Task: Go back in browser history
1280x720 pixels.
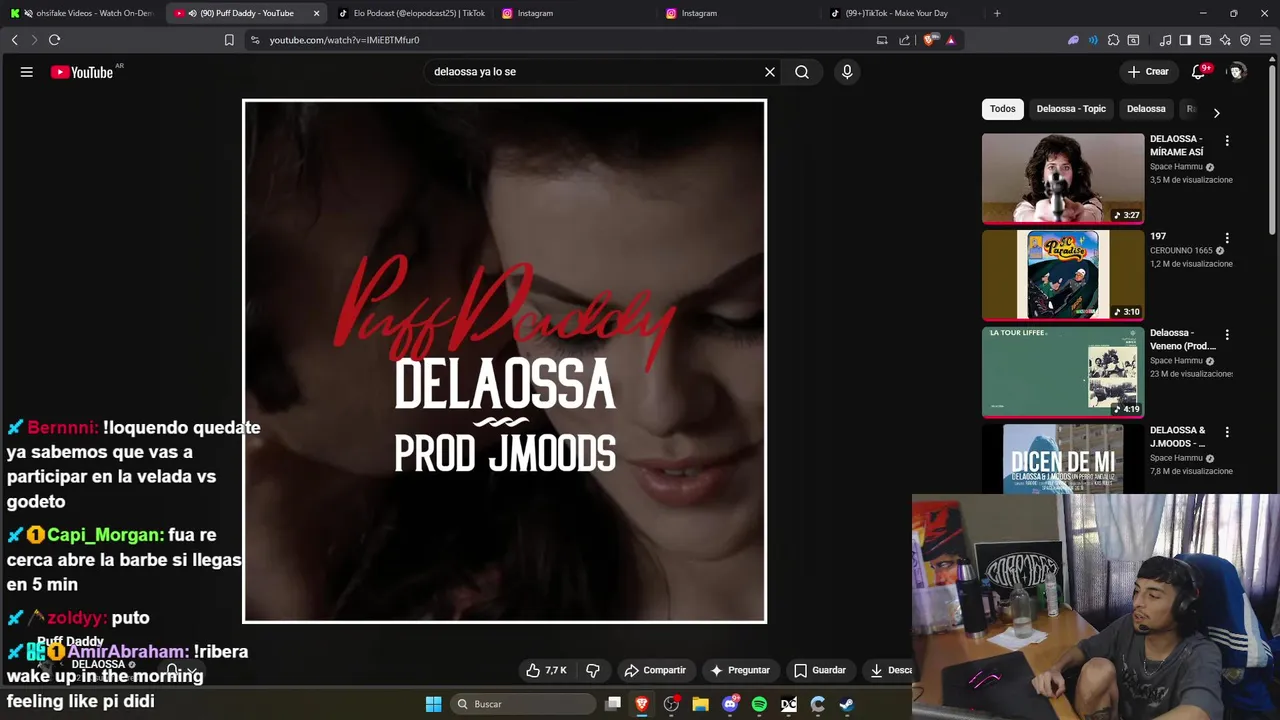Action: click(14, 40)
